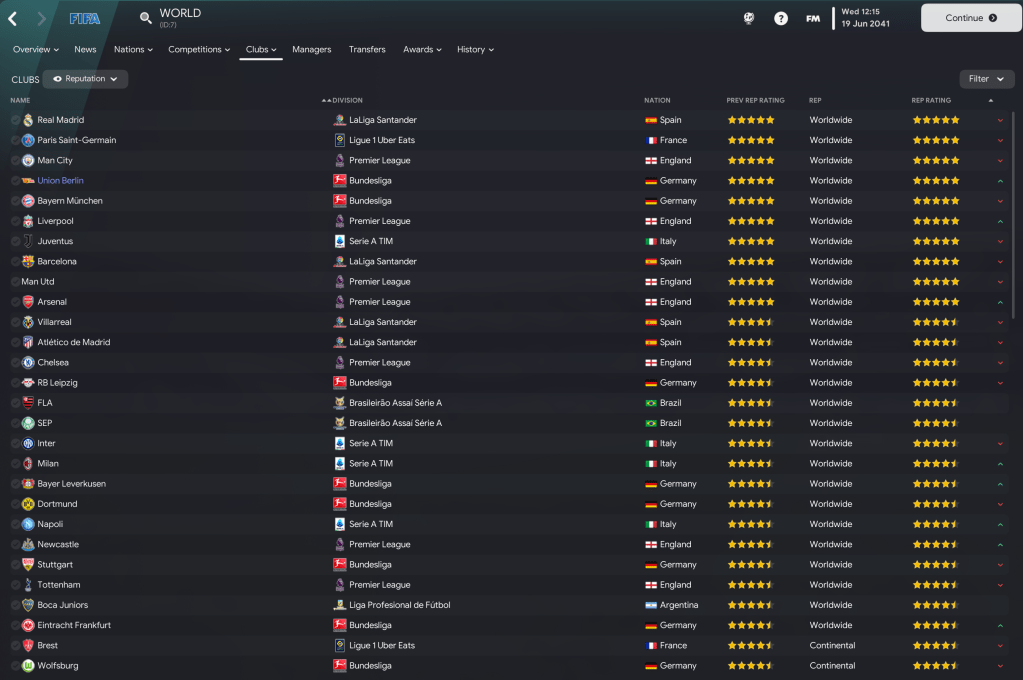Click the FM menu icon
The width and height of the screenshot is (1023, 680).
click(x=813, y=18)
